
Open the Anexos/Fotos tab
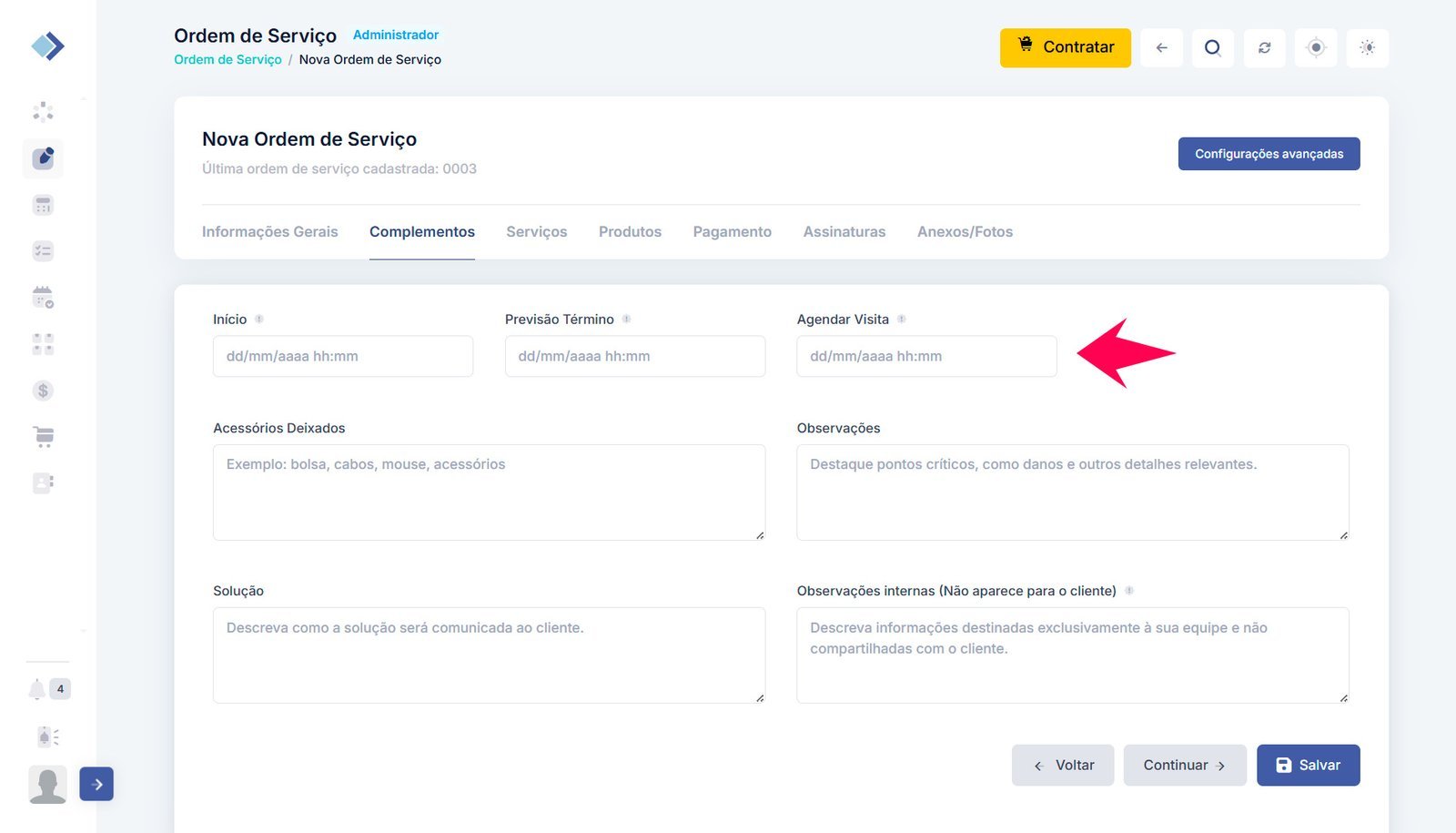click(965, 232)
